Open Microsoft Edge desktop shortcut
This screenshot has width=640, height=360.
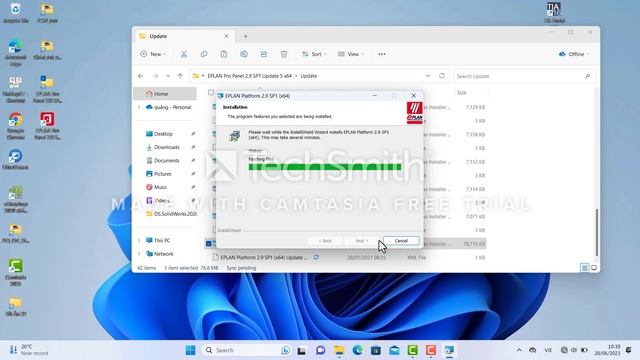[16, 52]
